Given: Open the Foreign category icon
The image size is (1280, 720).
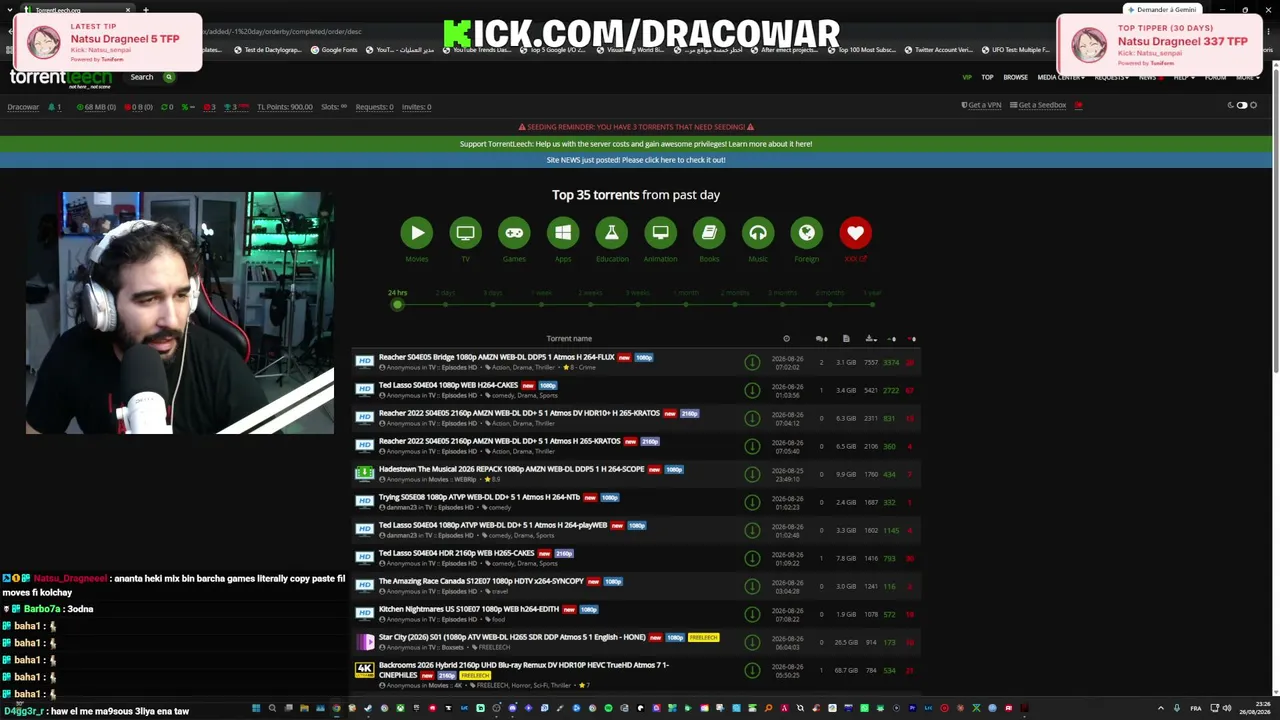Looking at the screenshot, I should pos(806,233).
